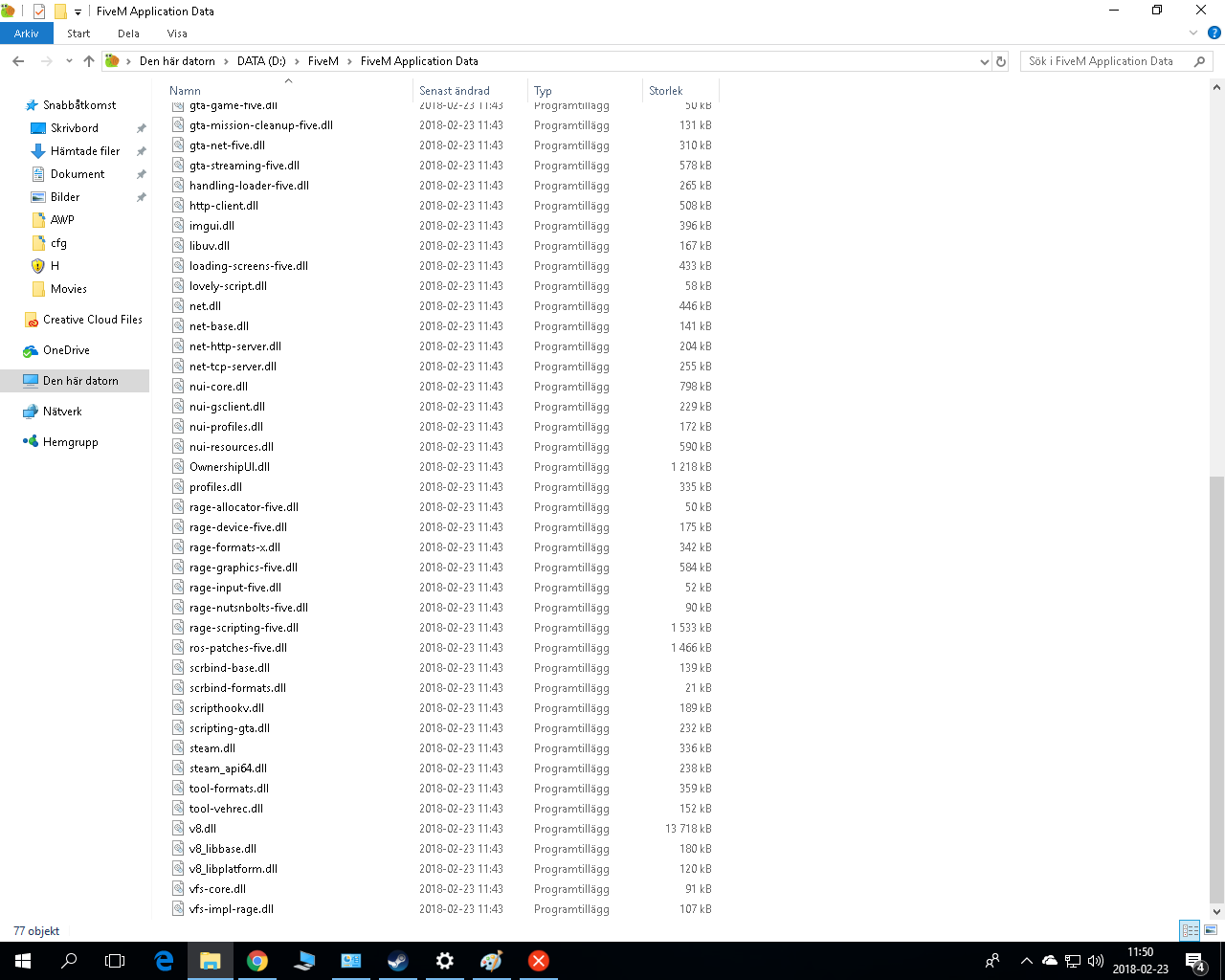Select the DATA (D:) breadcrumb

click(x=261, y=61)
